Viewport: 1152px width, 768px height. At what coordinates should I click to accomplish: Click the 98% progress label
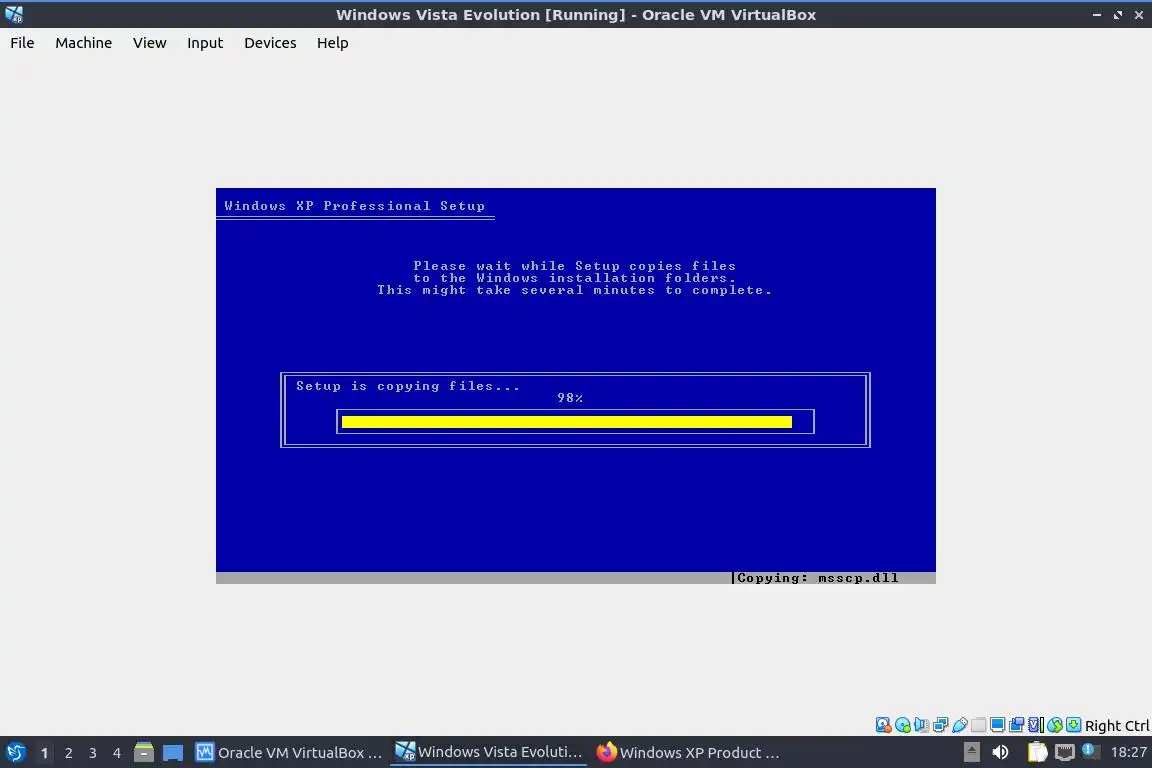pyautogui.click(x=570, y=398)
